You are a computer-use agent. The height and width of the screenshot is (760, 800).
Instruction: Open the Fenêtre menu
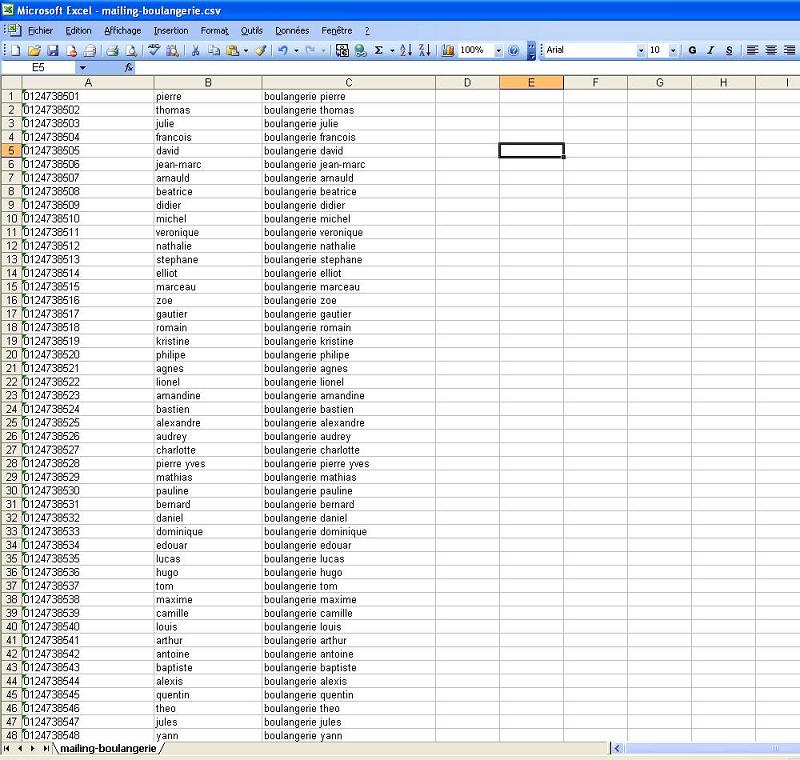point(337,31)
